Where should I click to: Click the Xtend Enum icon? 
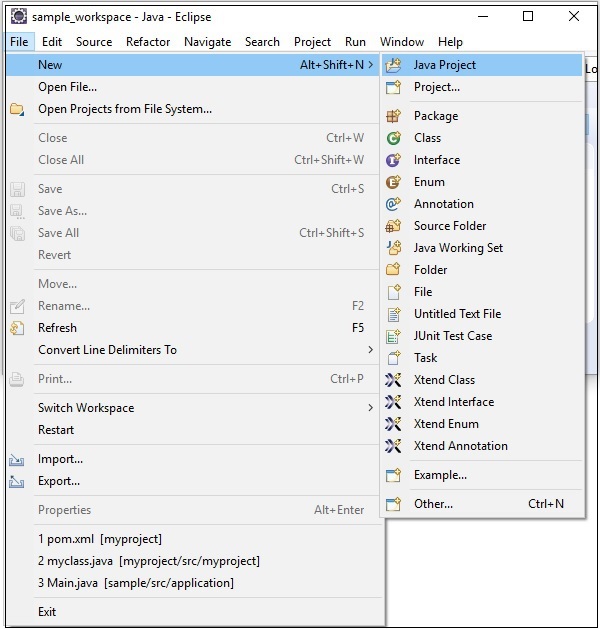(x=393, y=424)
